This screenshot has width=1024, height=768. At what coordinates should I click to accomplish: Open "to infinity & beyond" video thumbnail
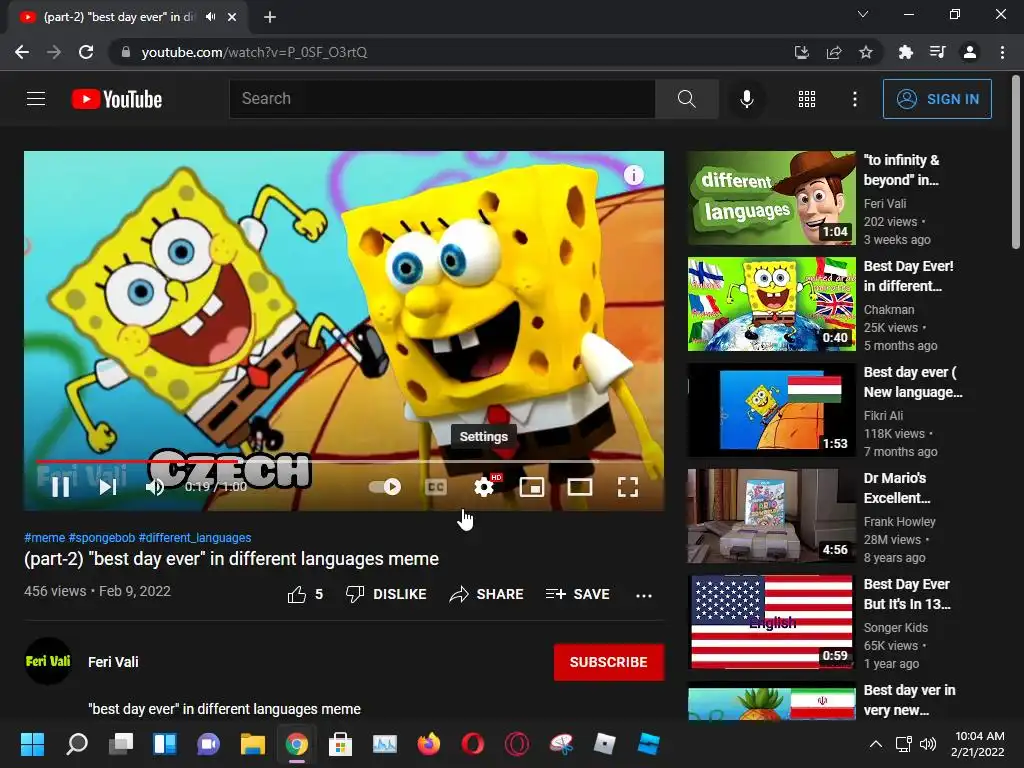pyautogui.click(x=771, y=198)
